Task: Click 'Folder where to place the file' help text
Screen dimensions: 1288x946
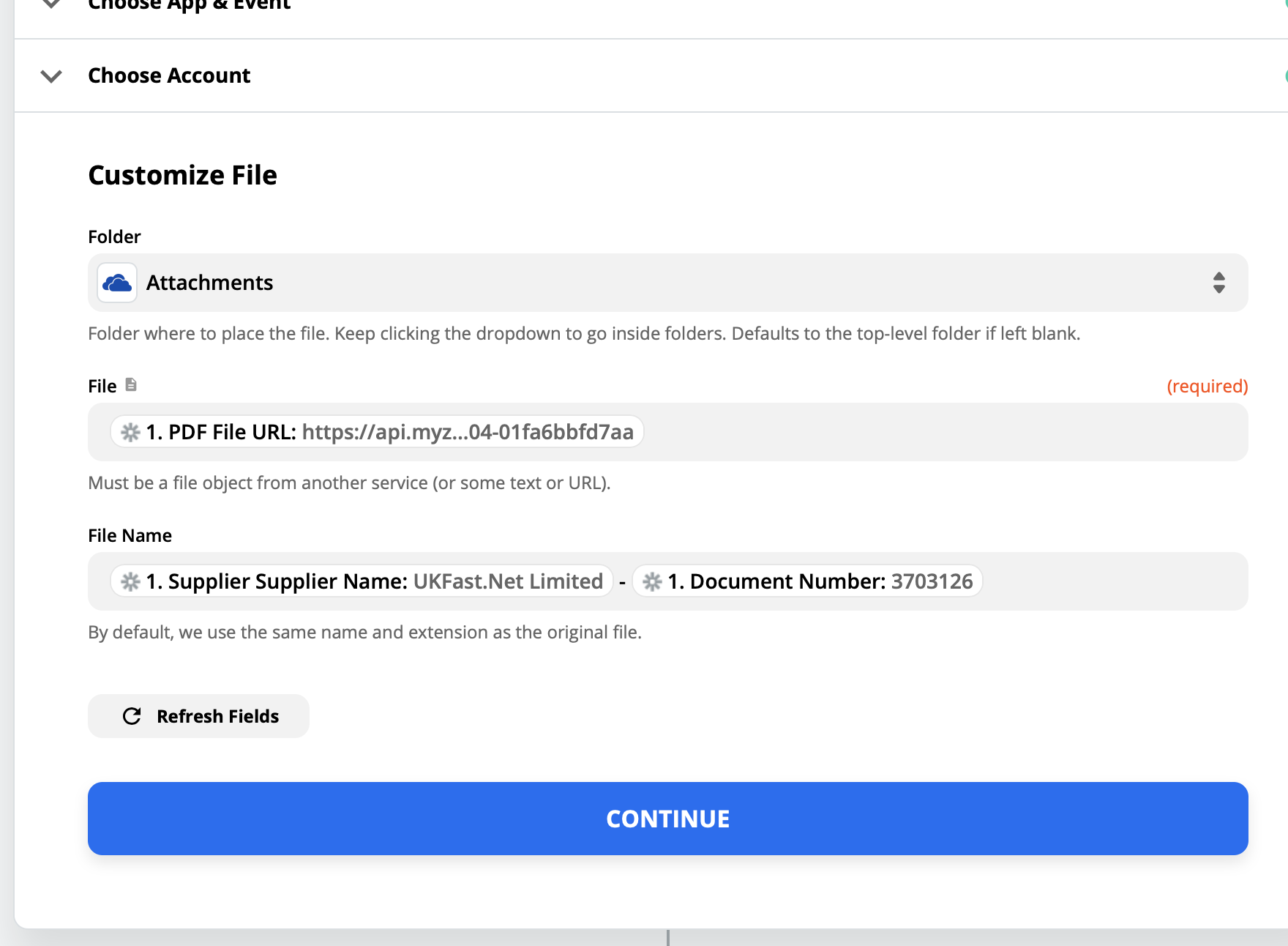Action: 584,334
